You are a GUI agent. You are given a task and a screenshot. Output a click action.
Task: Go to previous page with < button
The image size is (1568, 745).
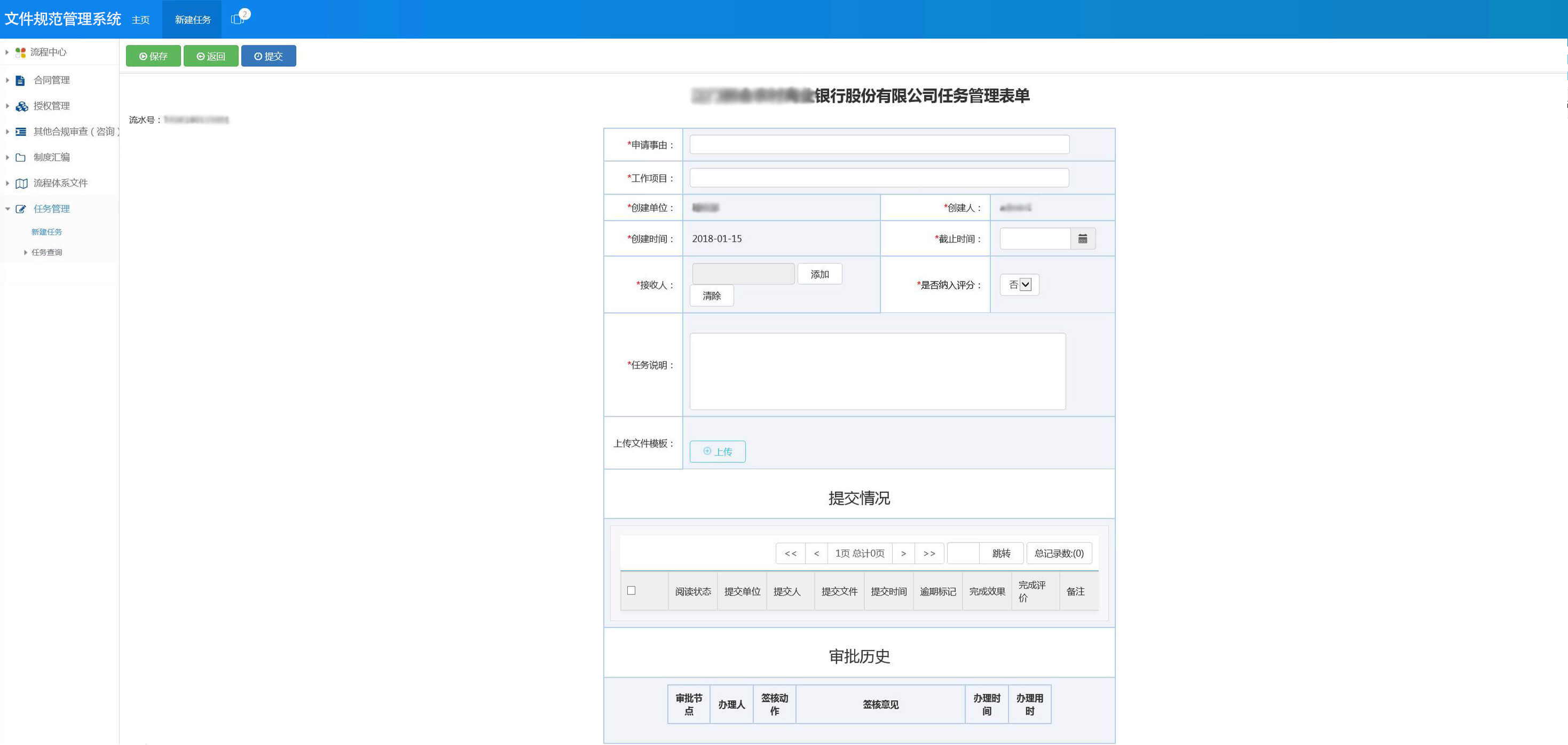click(816, 553)
